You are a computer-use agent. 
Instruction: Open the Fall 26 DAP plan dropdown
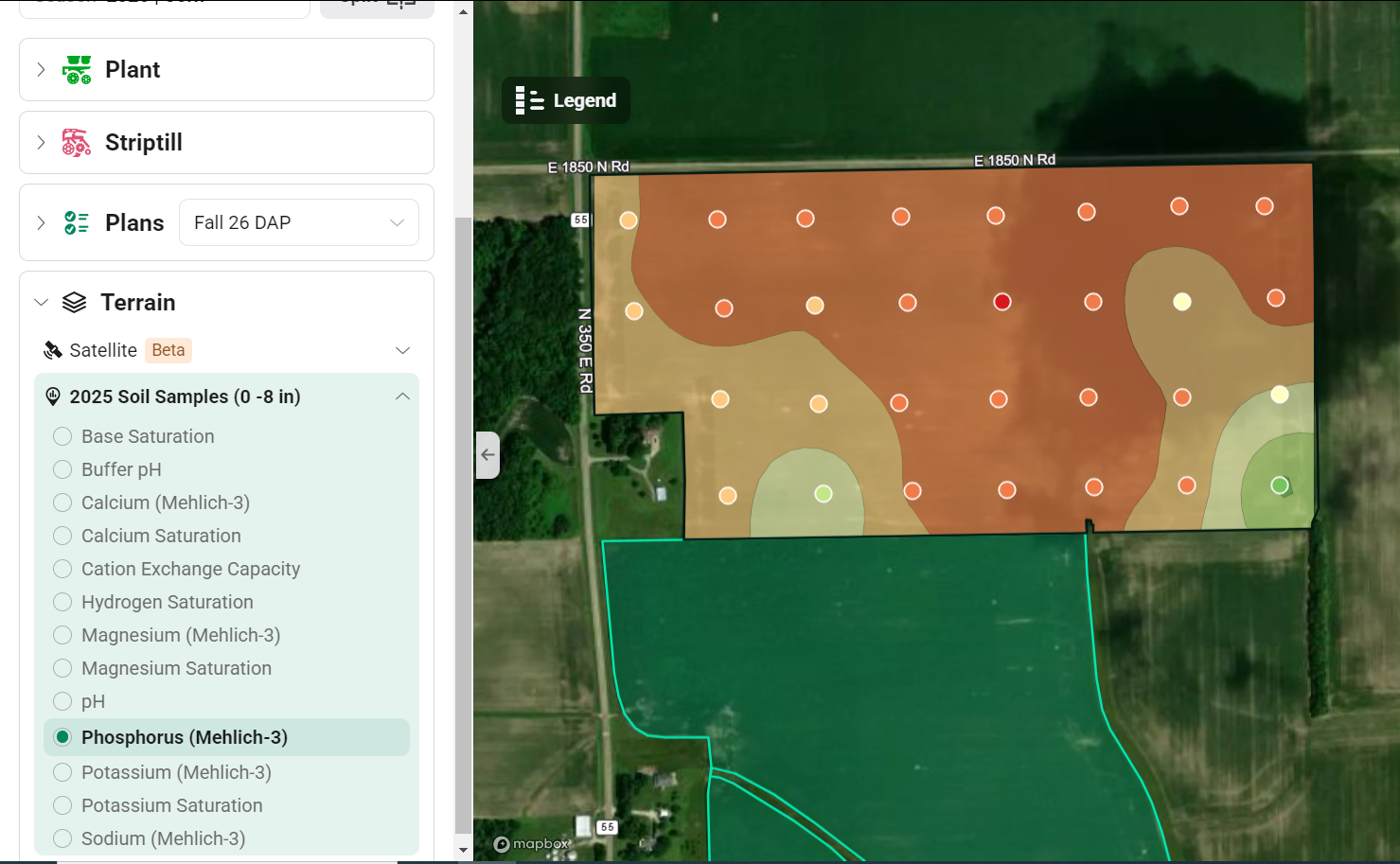pyautogui.click(x=299, y=222)
